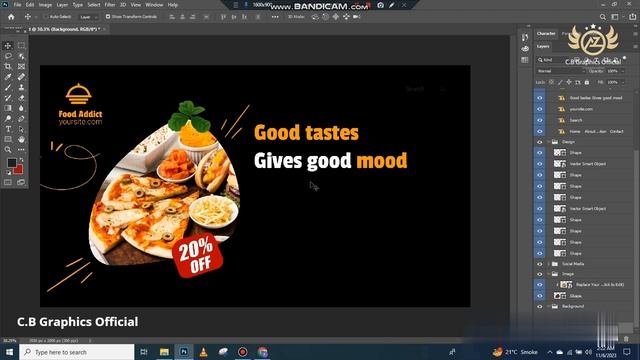Viewport: 640px width, 360px height.
Task: Click the Windows taskbar search box
Action: [x=77, y=352]
